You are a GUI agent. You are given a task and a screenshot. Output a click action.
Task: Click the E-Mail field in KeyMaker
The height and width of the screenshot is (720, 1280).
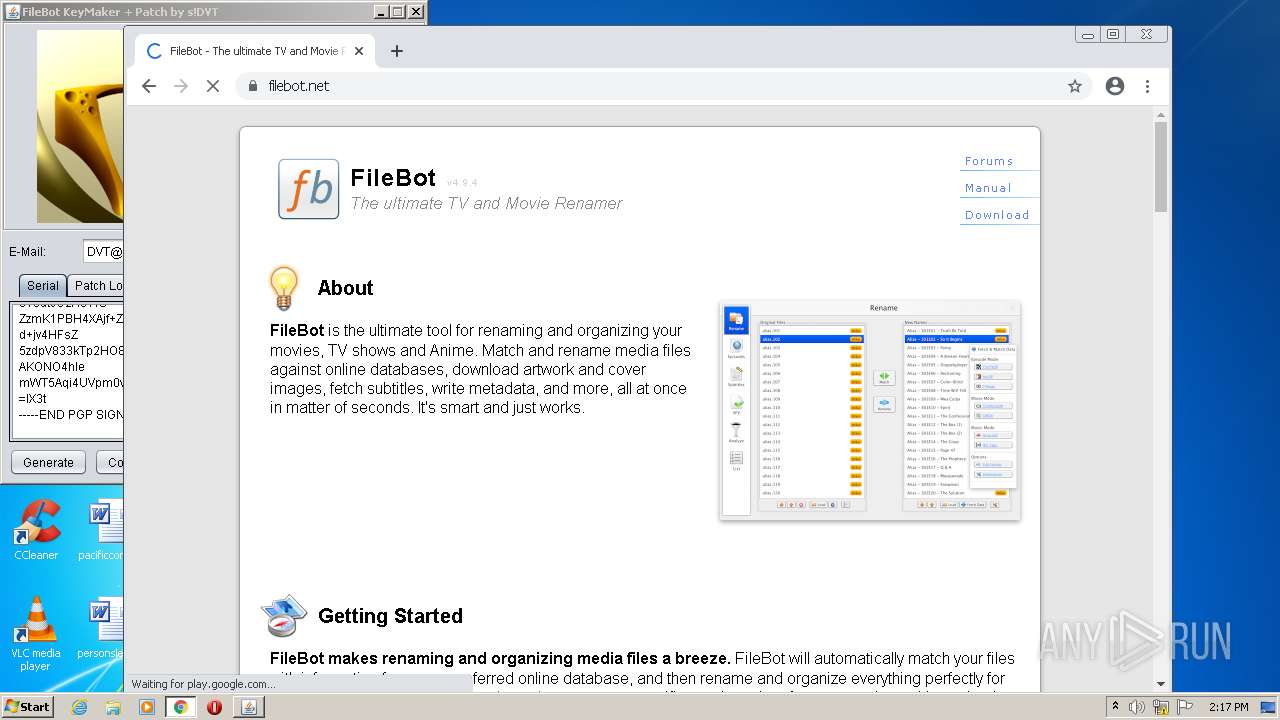tap(102, 252)
